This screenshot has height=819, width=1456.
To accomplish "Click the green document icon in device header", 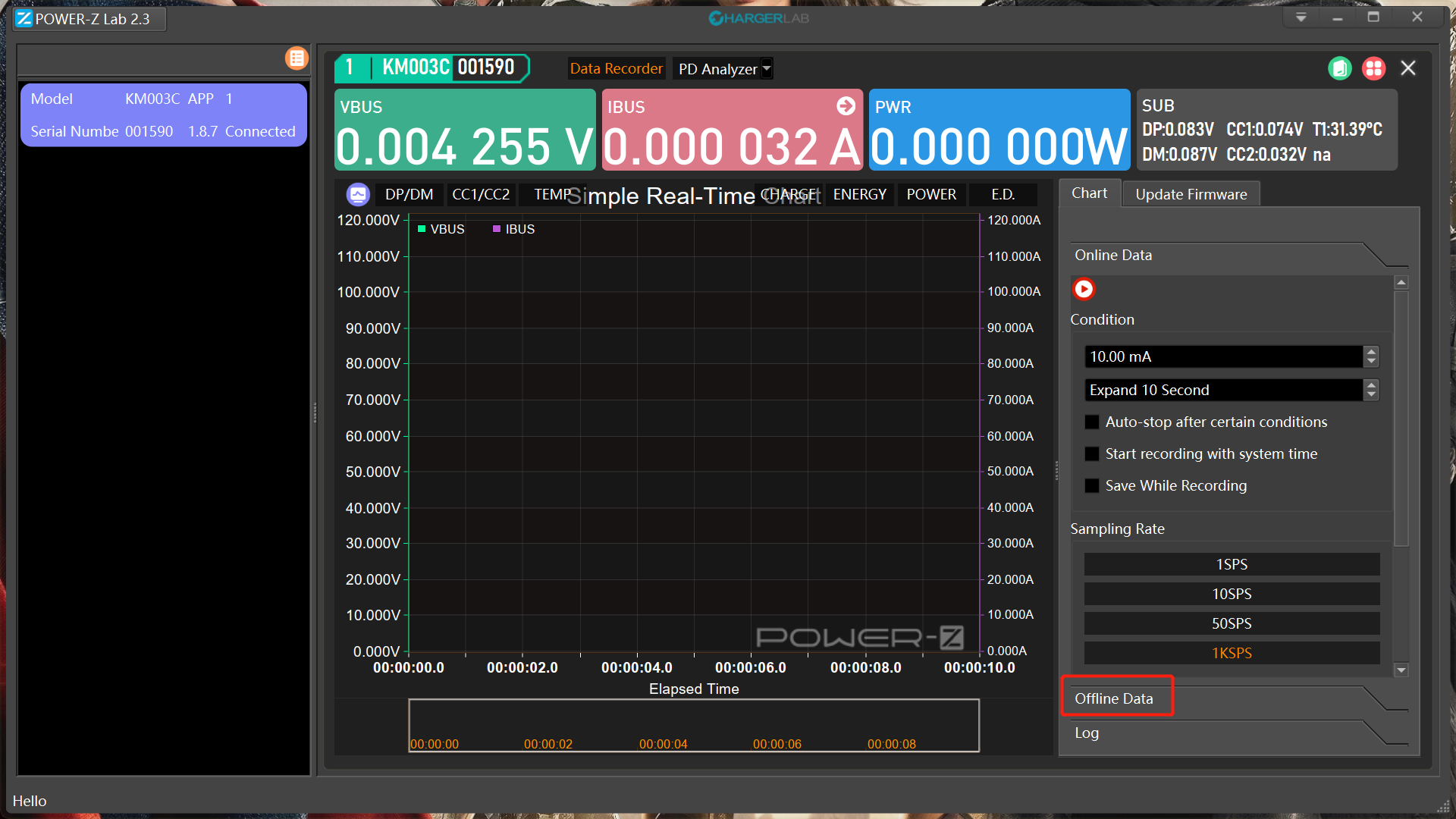I will [x=1340, y=68].
